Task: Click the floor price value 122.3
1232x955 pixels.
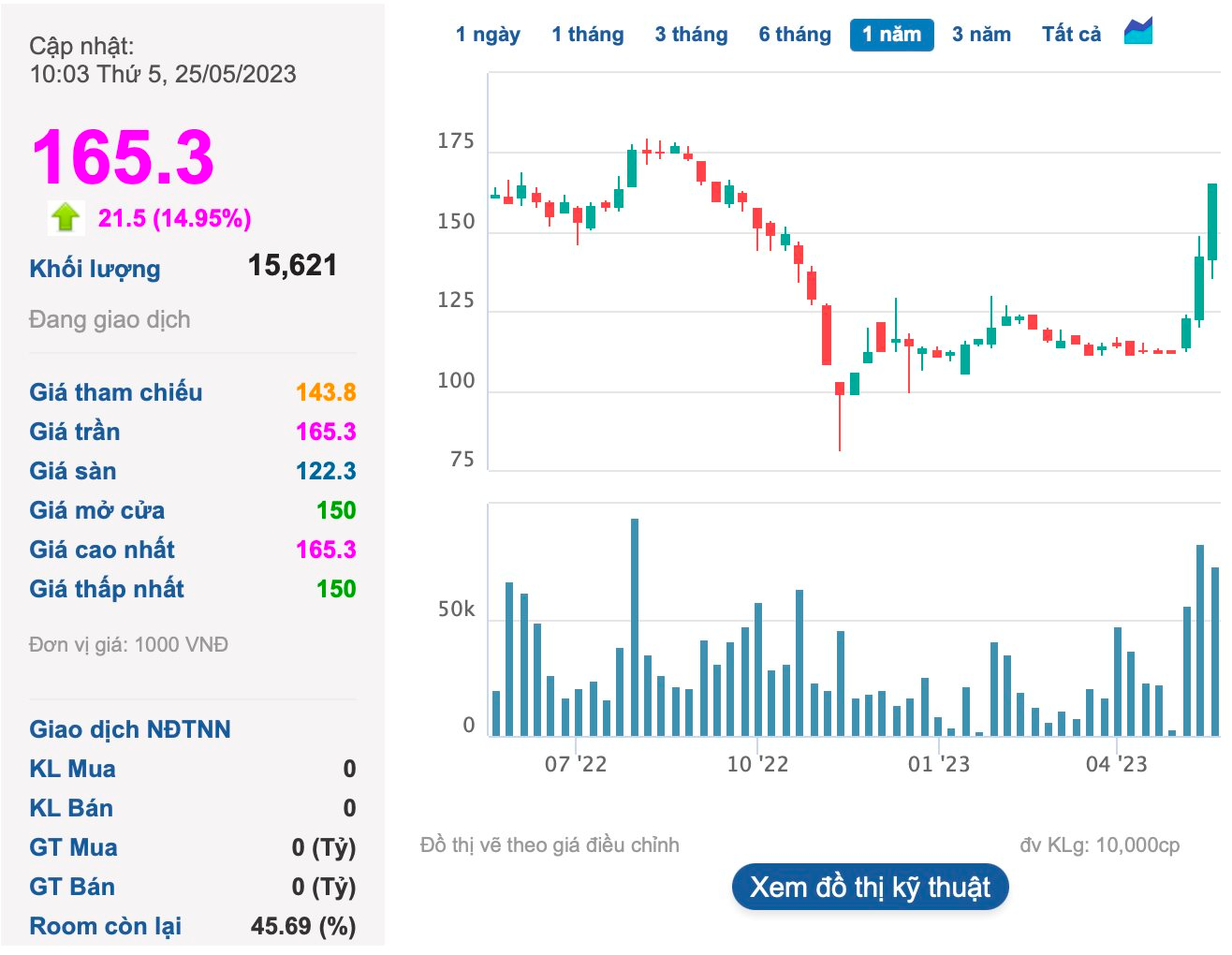Action: pyautogui.click(x=326, y=471)
